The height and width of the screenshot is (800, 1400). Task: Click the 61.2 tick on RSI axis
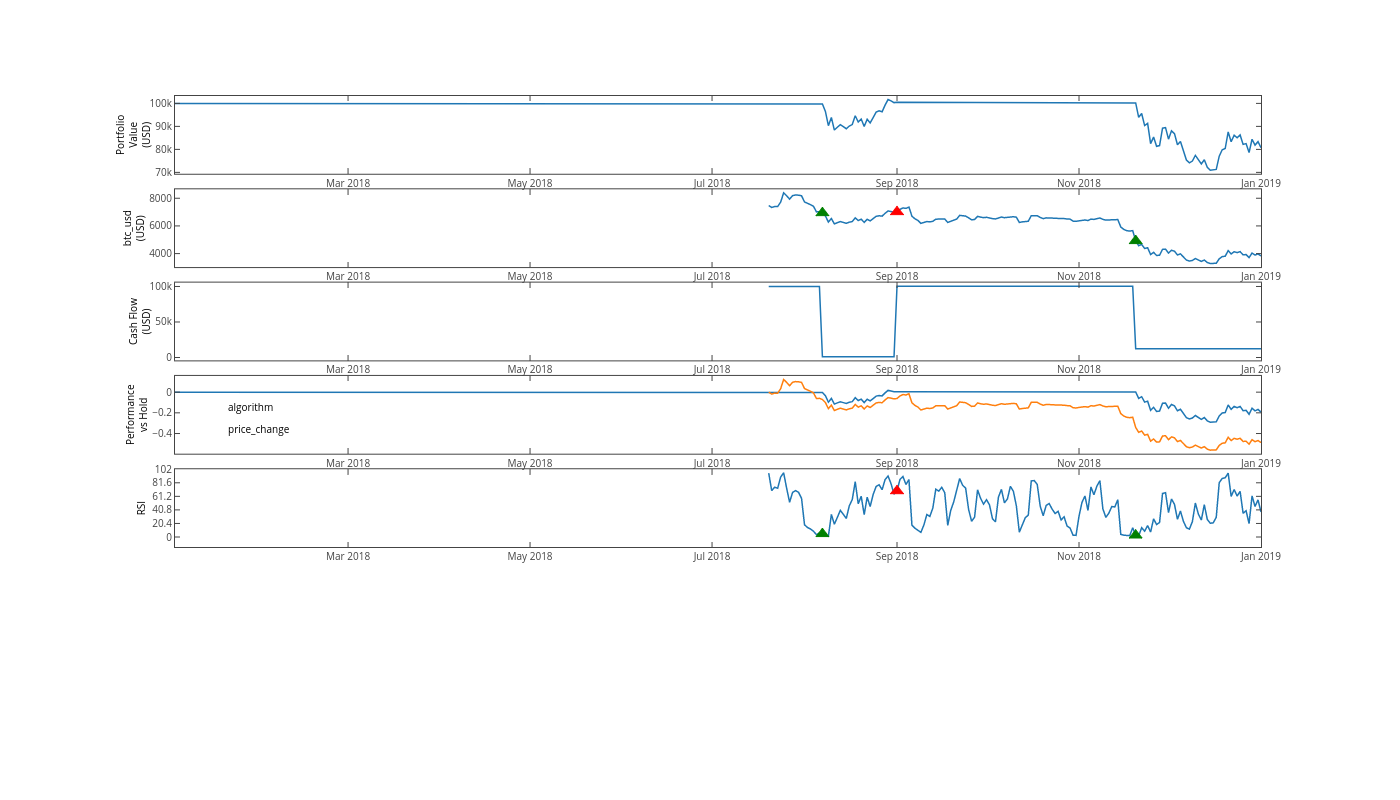coord(160,496)
